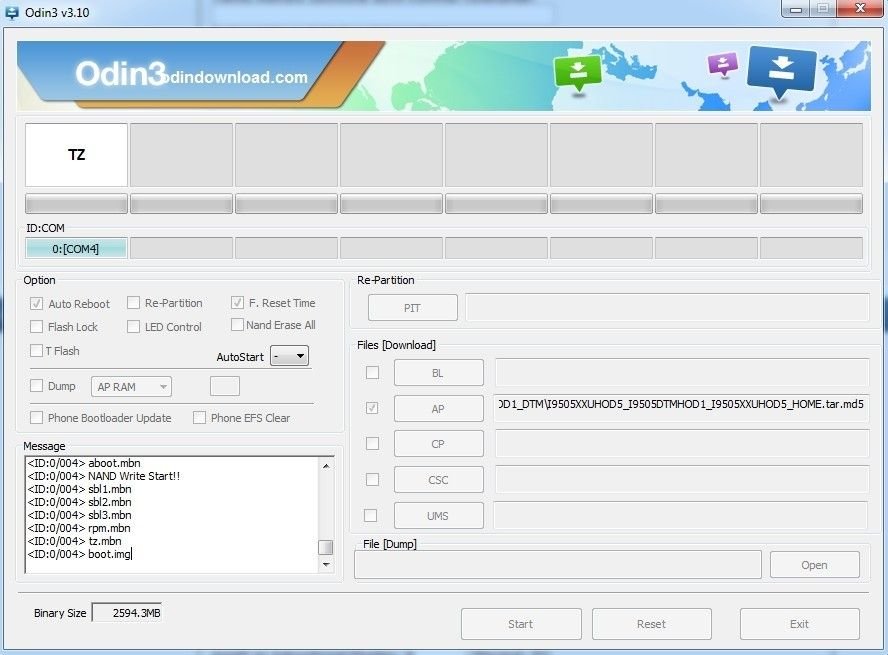Viewport: 888px width, 655px height.
Task: Check Phone EFS Clear option
Action: [x=199, y=418]
